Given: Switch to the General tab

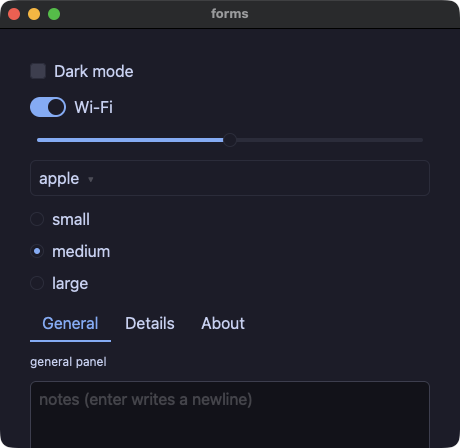Looking at the screenshot, I should (x=70, y=324).
